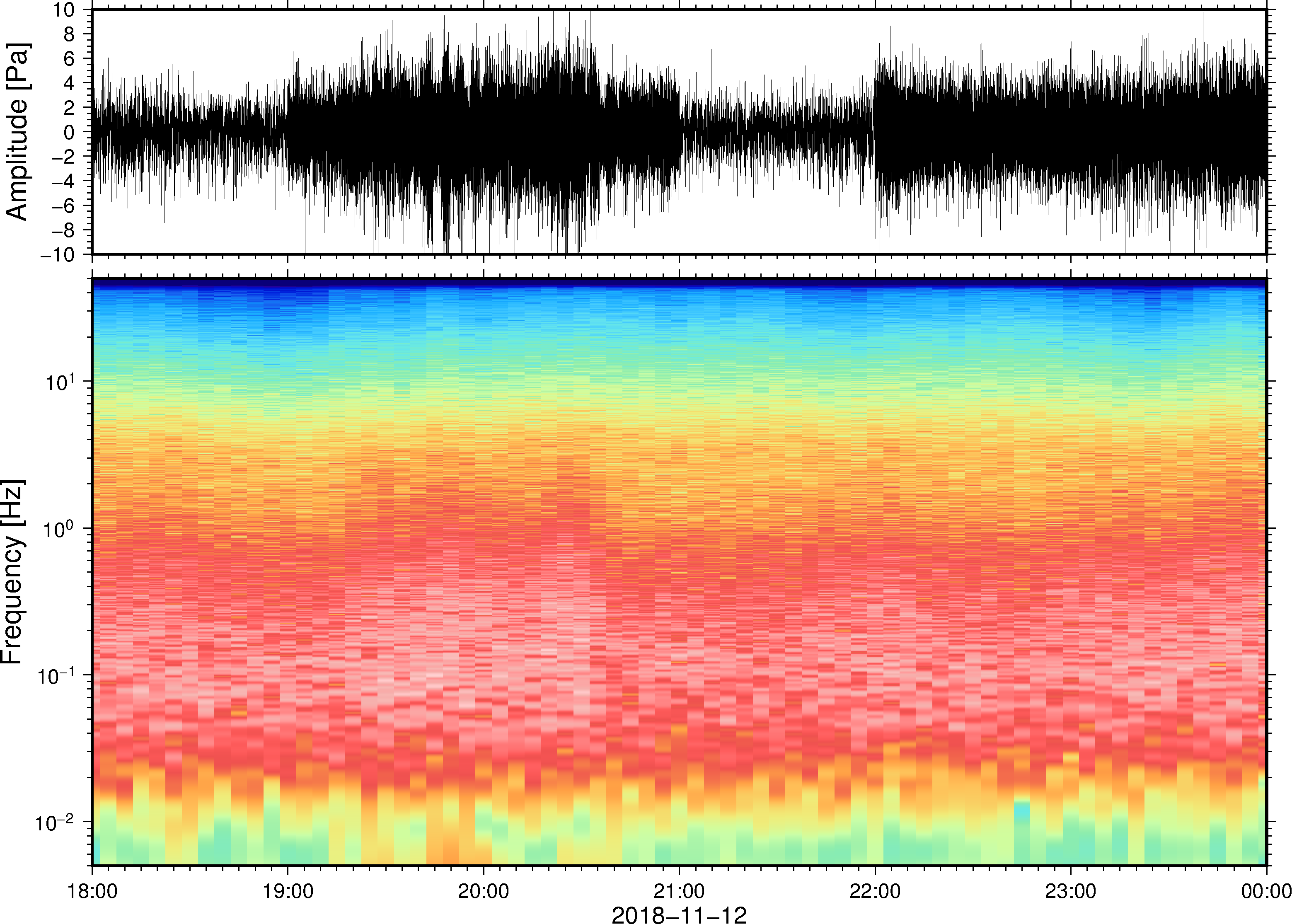Click the '23:00' time tick label
This screenshot has height=924, width=1292.
click(1071, 891)
